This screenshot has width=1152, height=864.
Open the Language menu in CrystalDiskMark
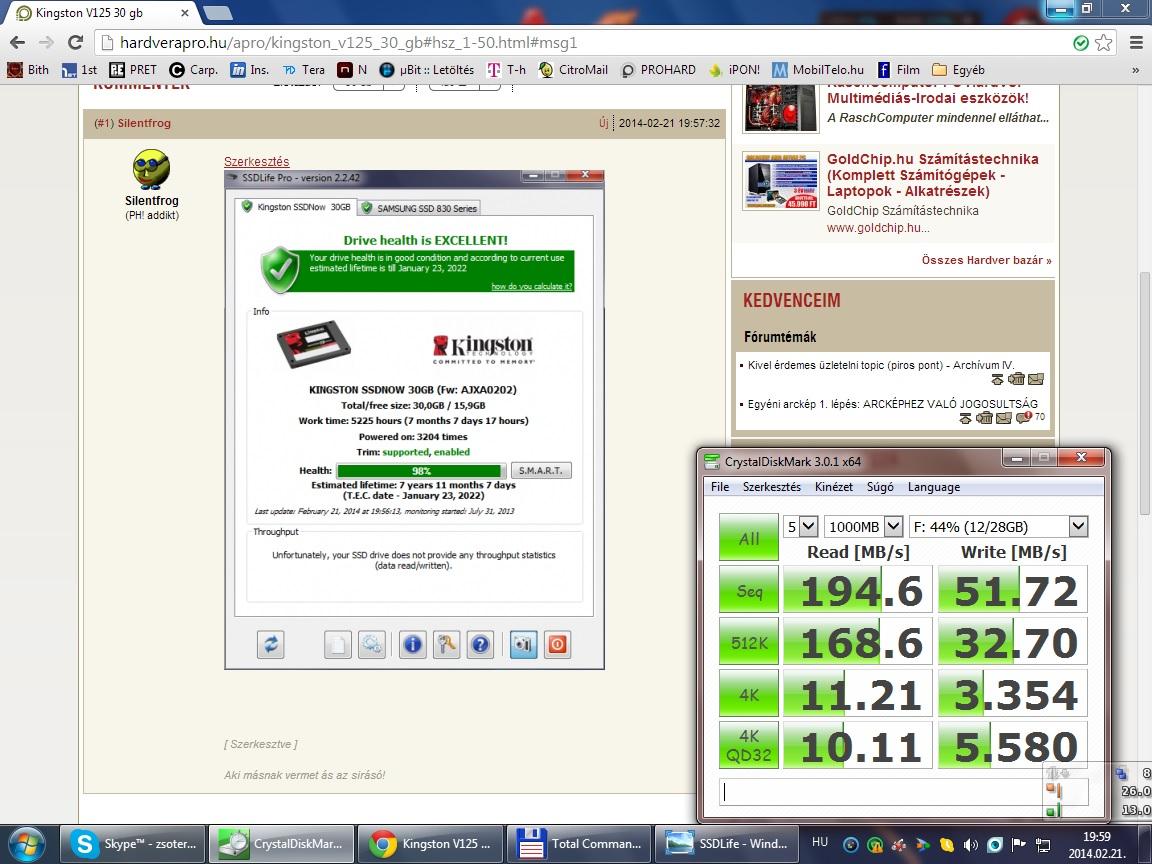click(934, 487)
